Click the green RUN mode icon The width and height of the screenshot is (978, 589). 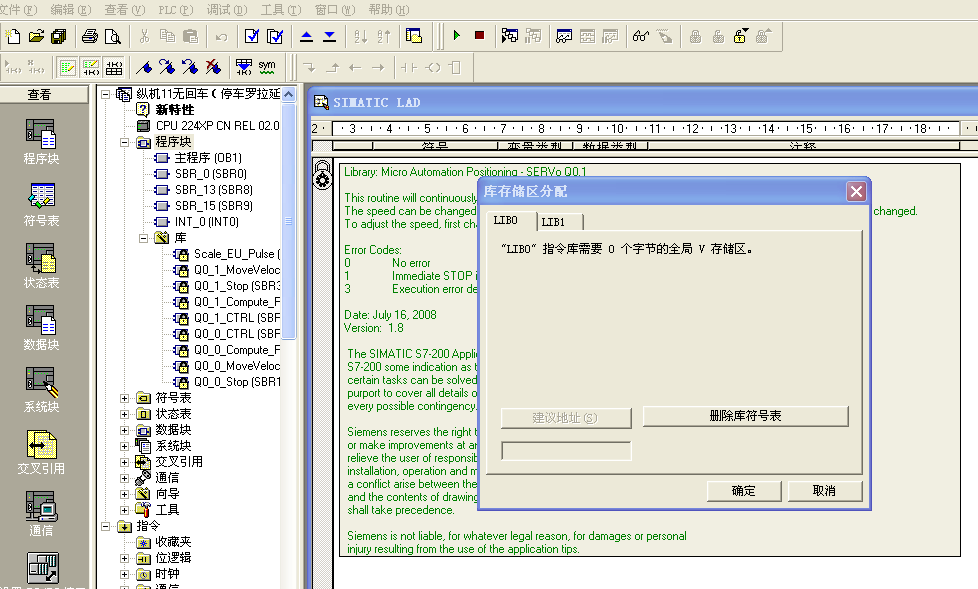[x=457, y=36]
